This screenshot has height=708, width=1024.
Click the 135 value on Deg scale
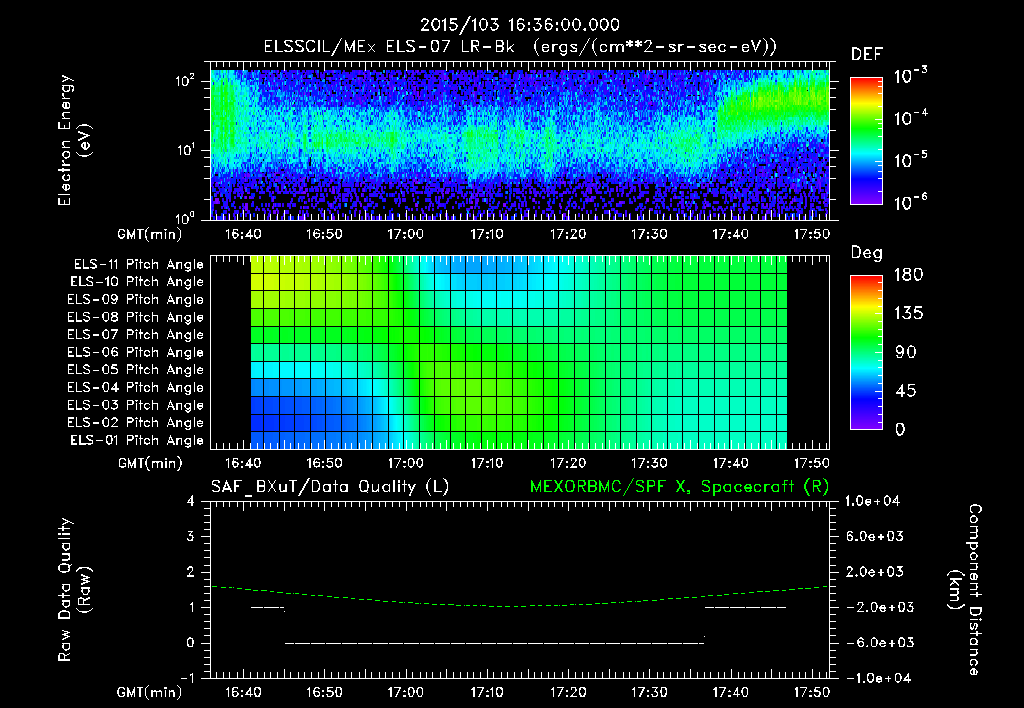[908, 314]
